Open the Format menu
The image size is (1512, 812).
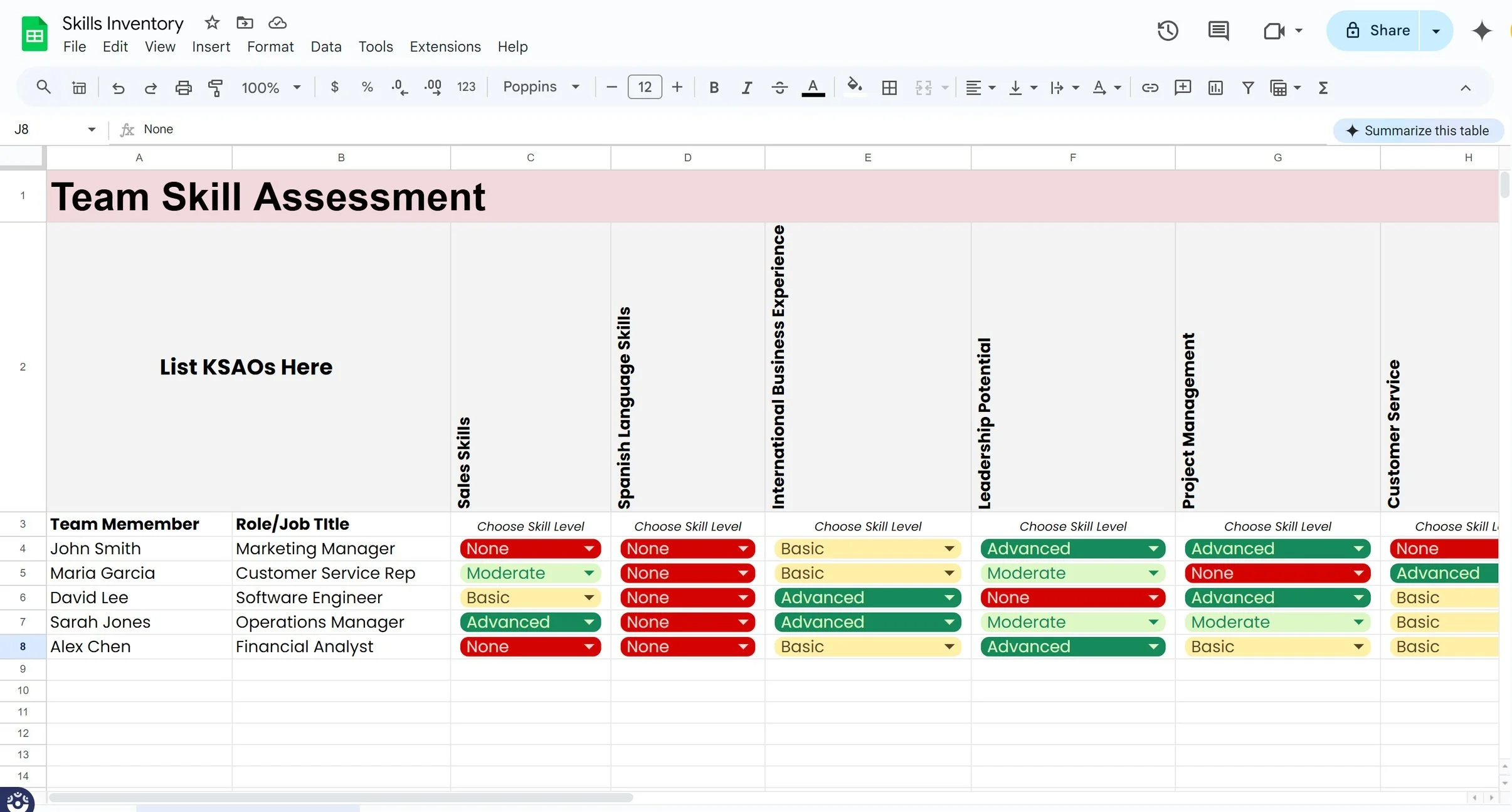(x=270, y=46)
